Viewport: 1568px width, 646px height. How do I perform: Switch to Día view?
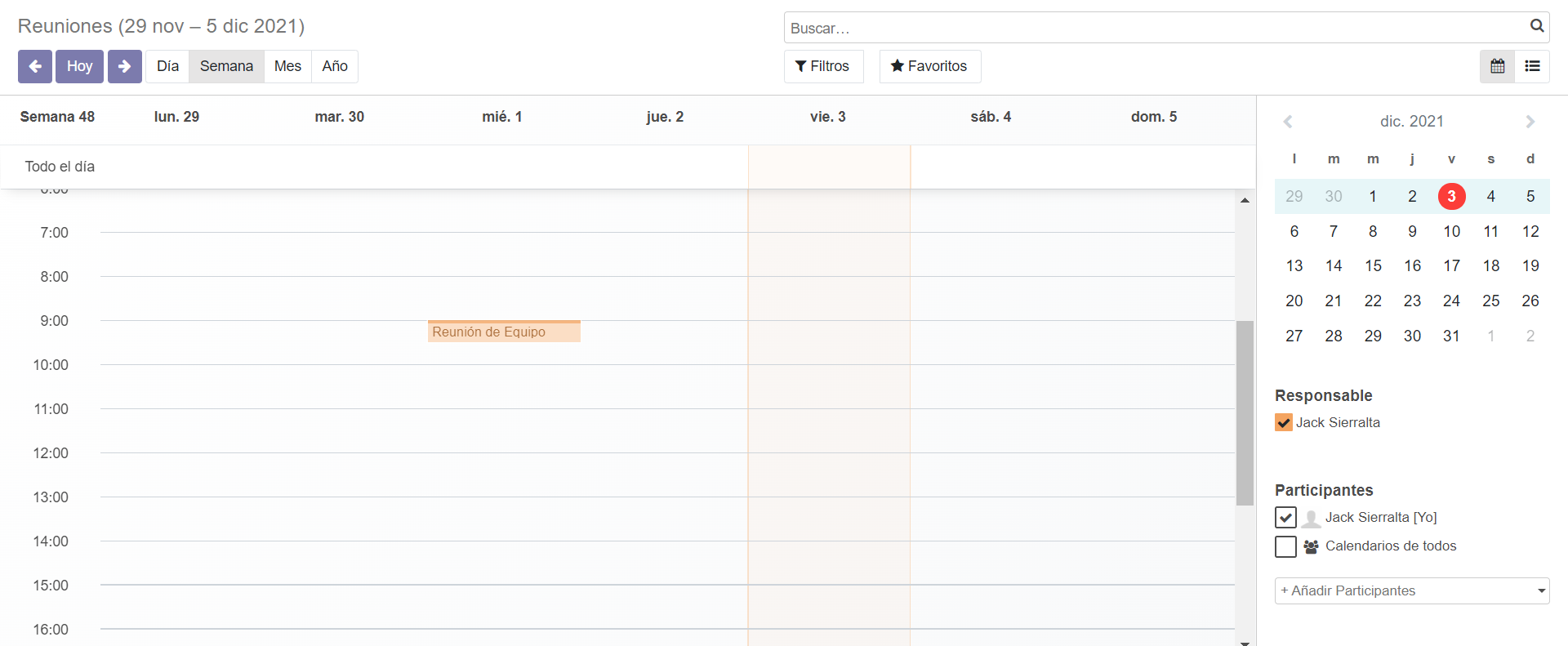[167, 66]
